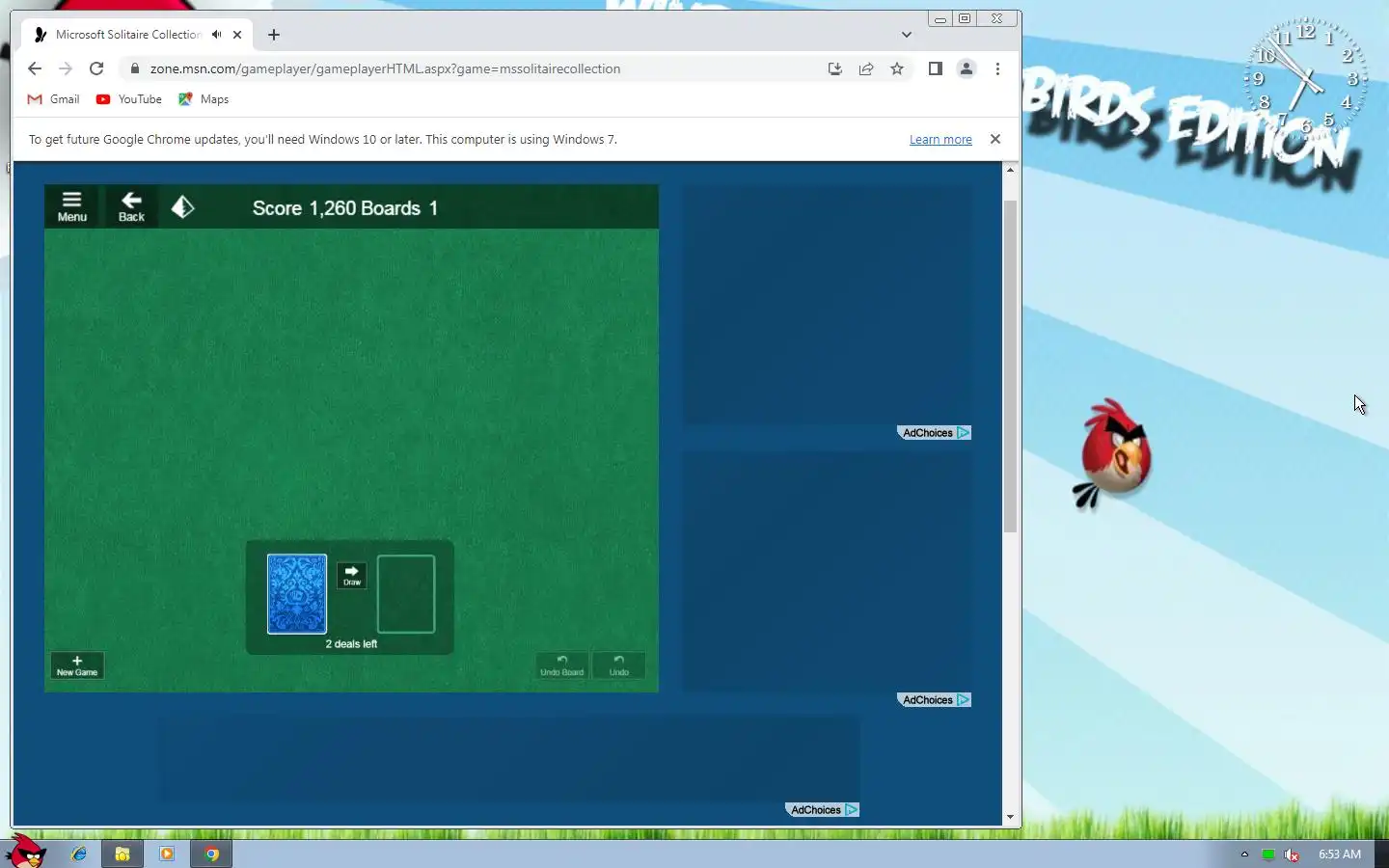Click the middle right AdChoices badge

934,700
